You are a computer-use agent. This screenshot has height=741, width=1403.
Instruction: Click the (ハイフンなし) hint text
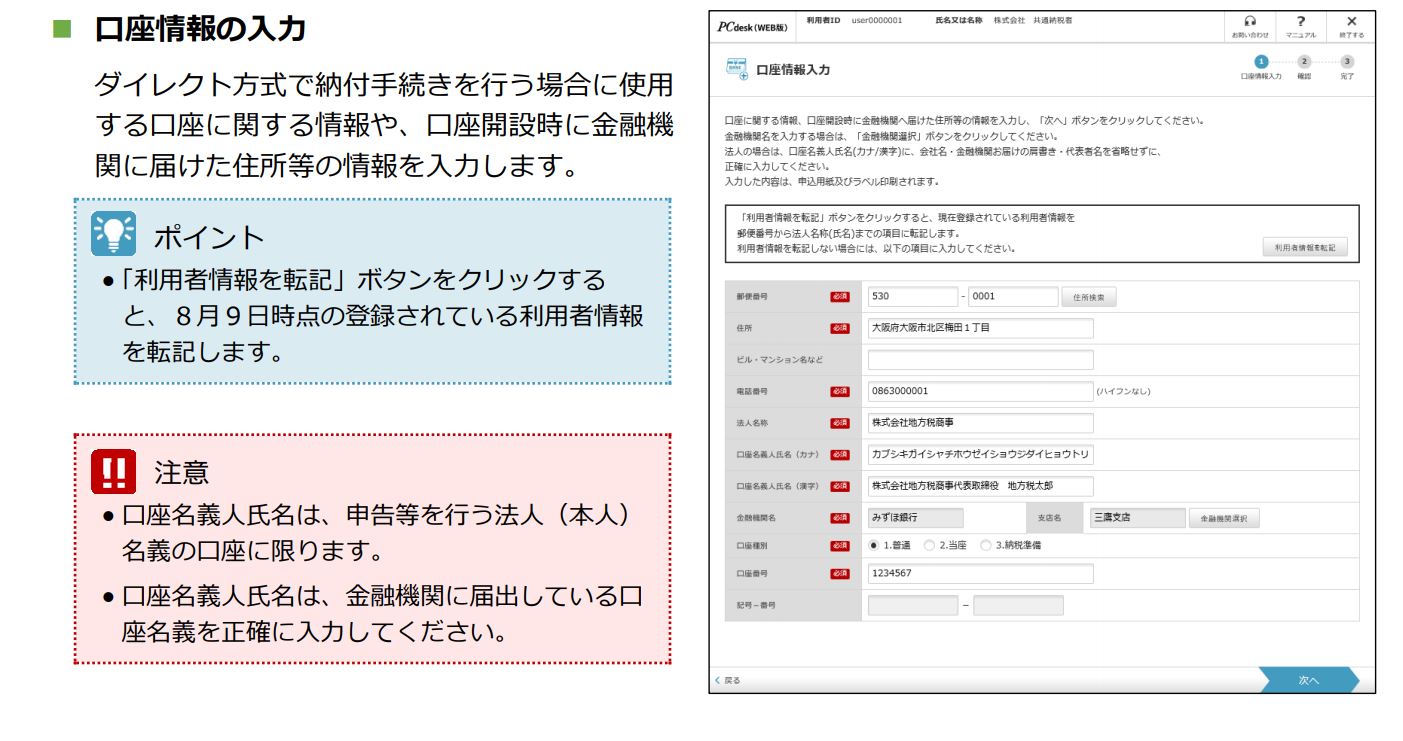1124,392
